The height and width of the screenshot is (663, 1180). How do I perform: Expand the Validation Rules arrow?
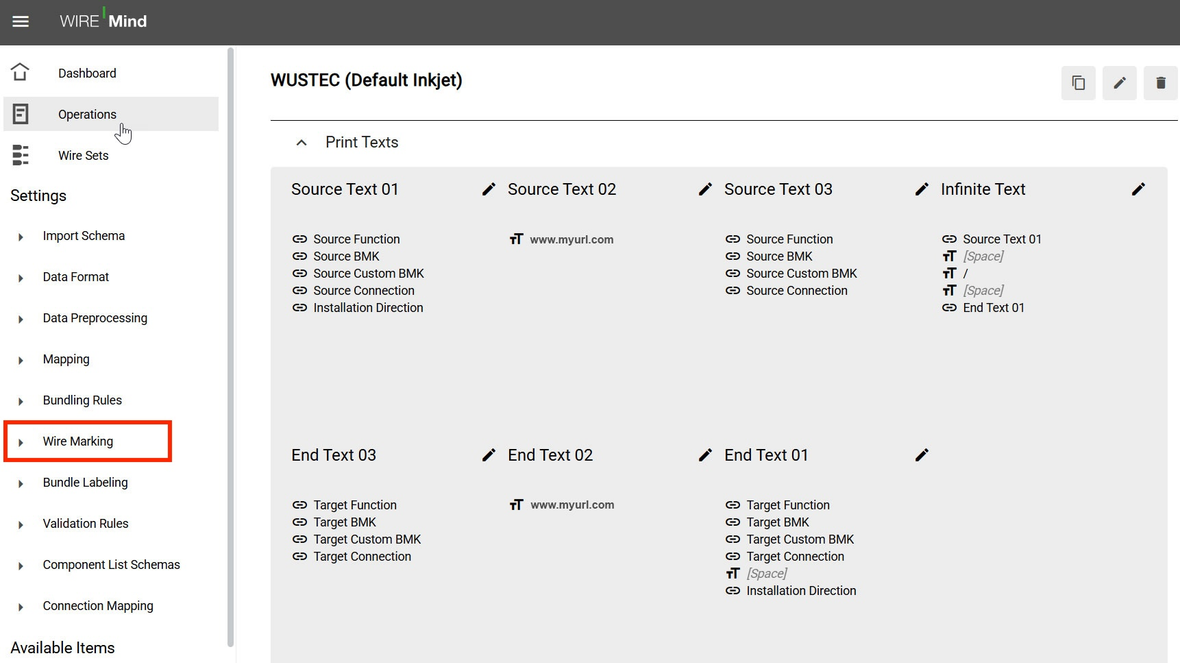click(x=20, y=525)
